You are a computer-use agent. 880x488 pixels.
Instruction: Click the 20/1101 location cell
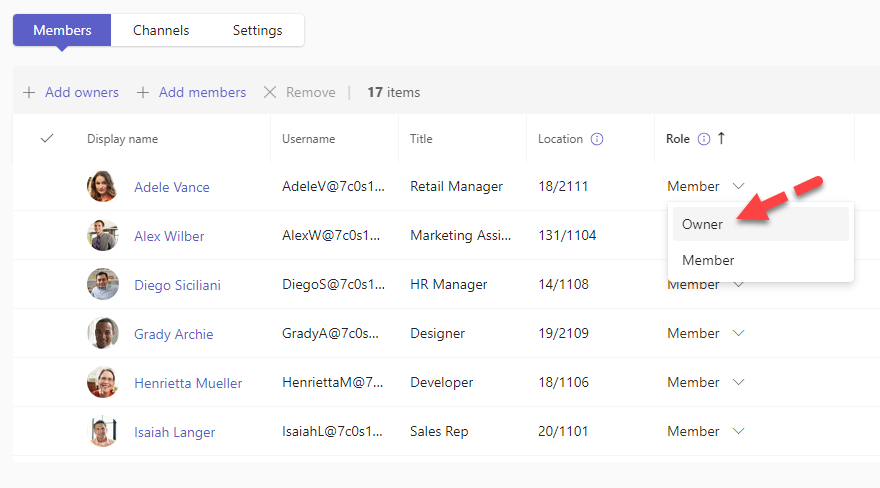pos(563,431)
